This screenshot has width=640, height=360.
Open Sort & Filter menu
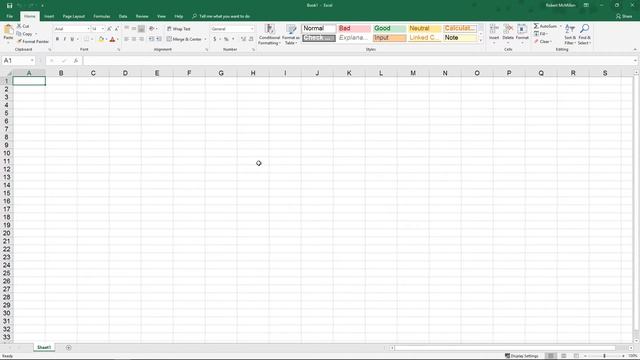coord(570,34)
